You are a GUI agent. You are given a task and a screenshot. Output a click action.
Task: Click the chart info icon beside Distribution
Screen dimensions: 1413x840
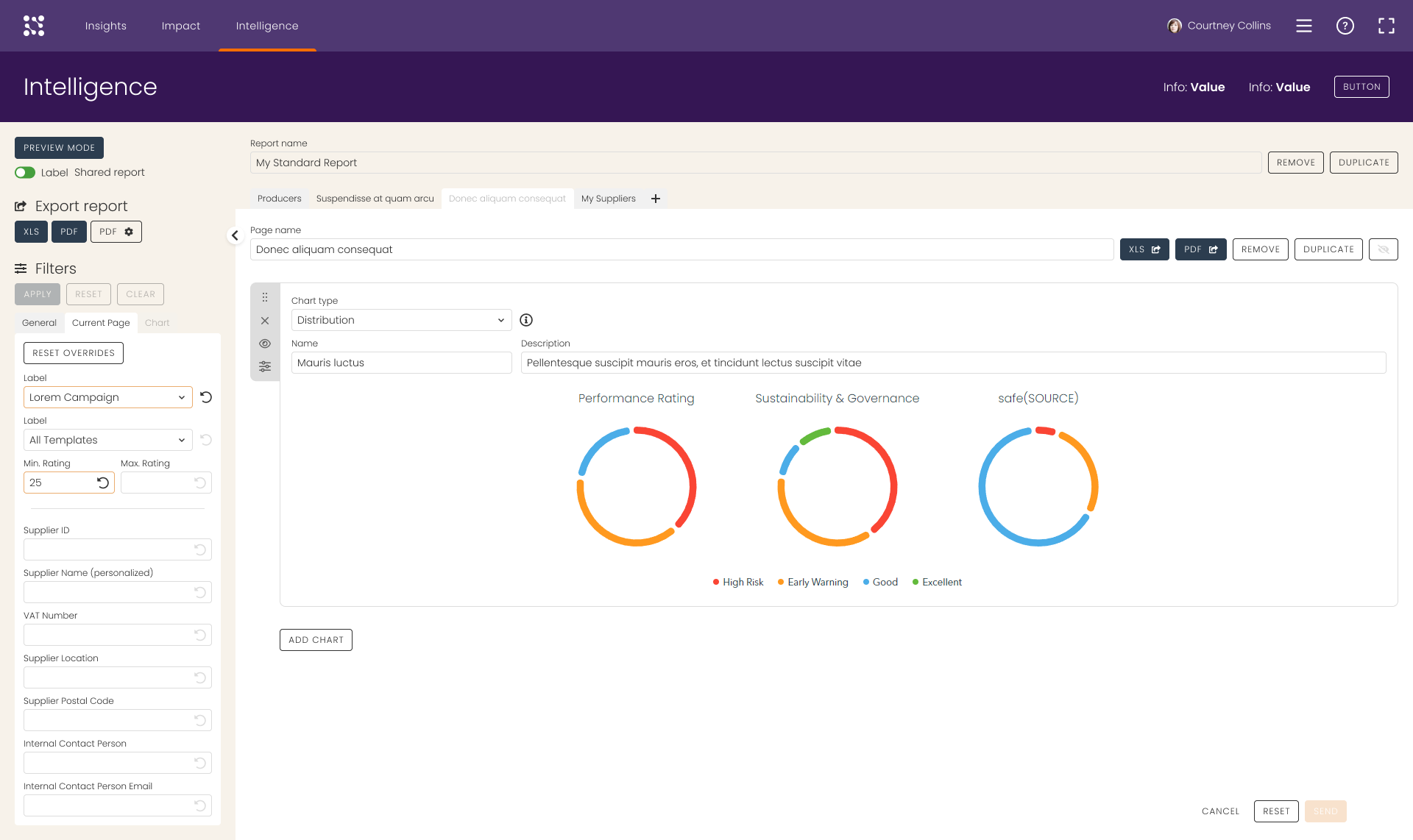pyautogui.click(x=526, y=320)
